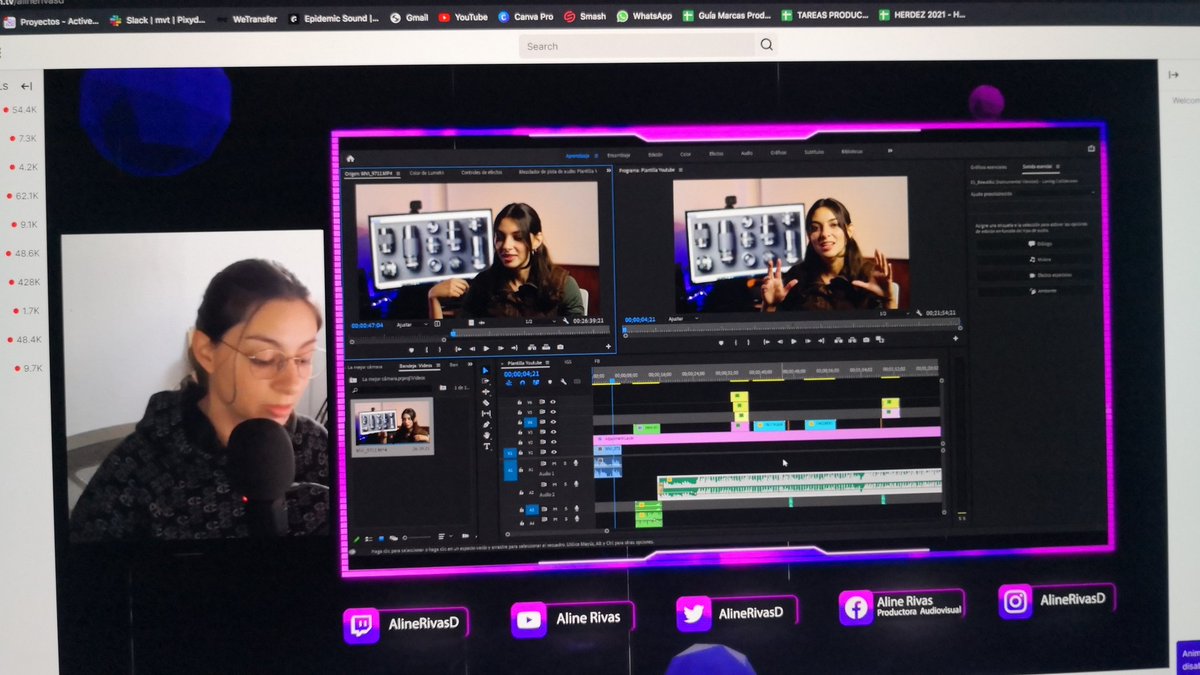Go to Out point in Program monitor
Viewport: 1200px width, 675px height.
tap(821, 341)
